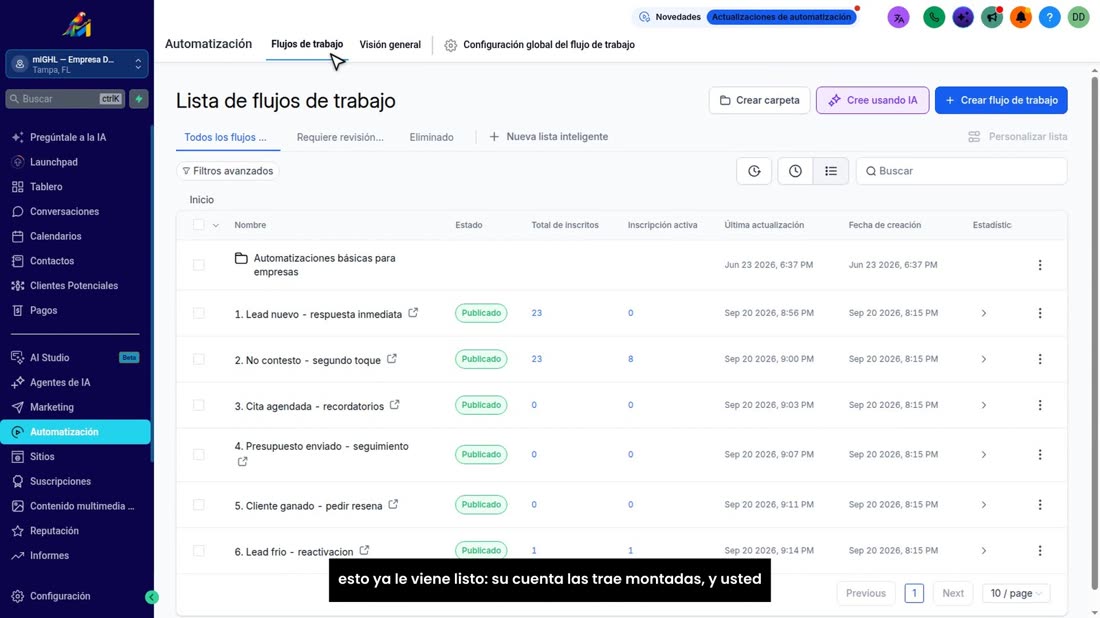This screenshot has width=1100, height=618.
Task: Open external link icon for Cita agendada workflow
Action: tap(395, 405)
